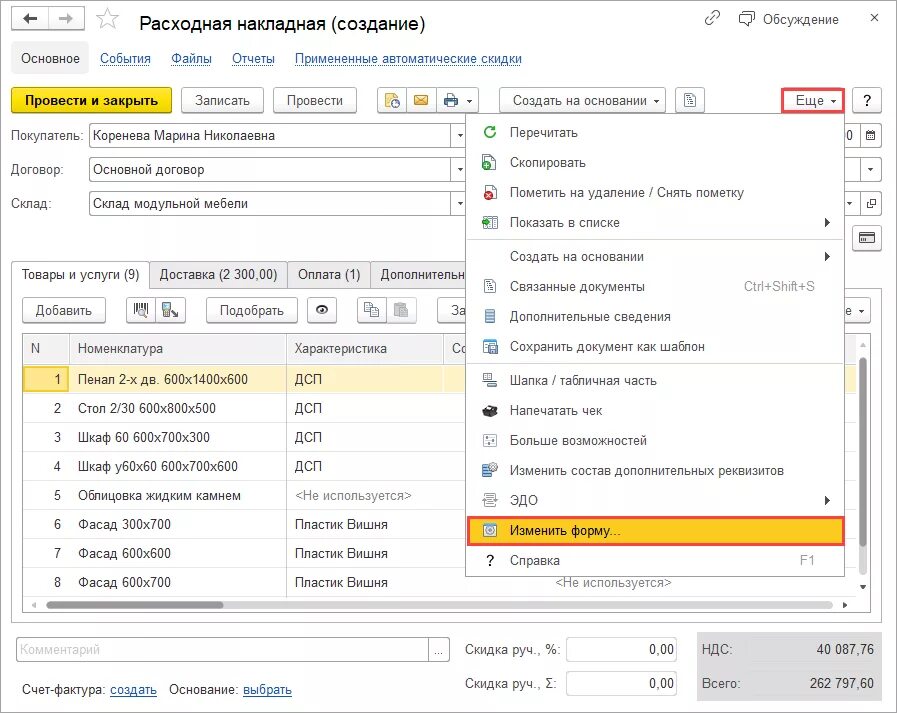Choose Скопировать from the menu

coord(656,163)
